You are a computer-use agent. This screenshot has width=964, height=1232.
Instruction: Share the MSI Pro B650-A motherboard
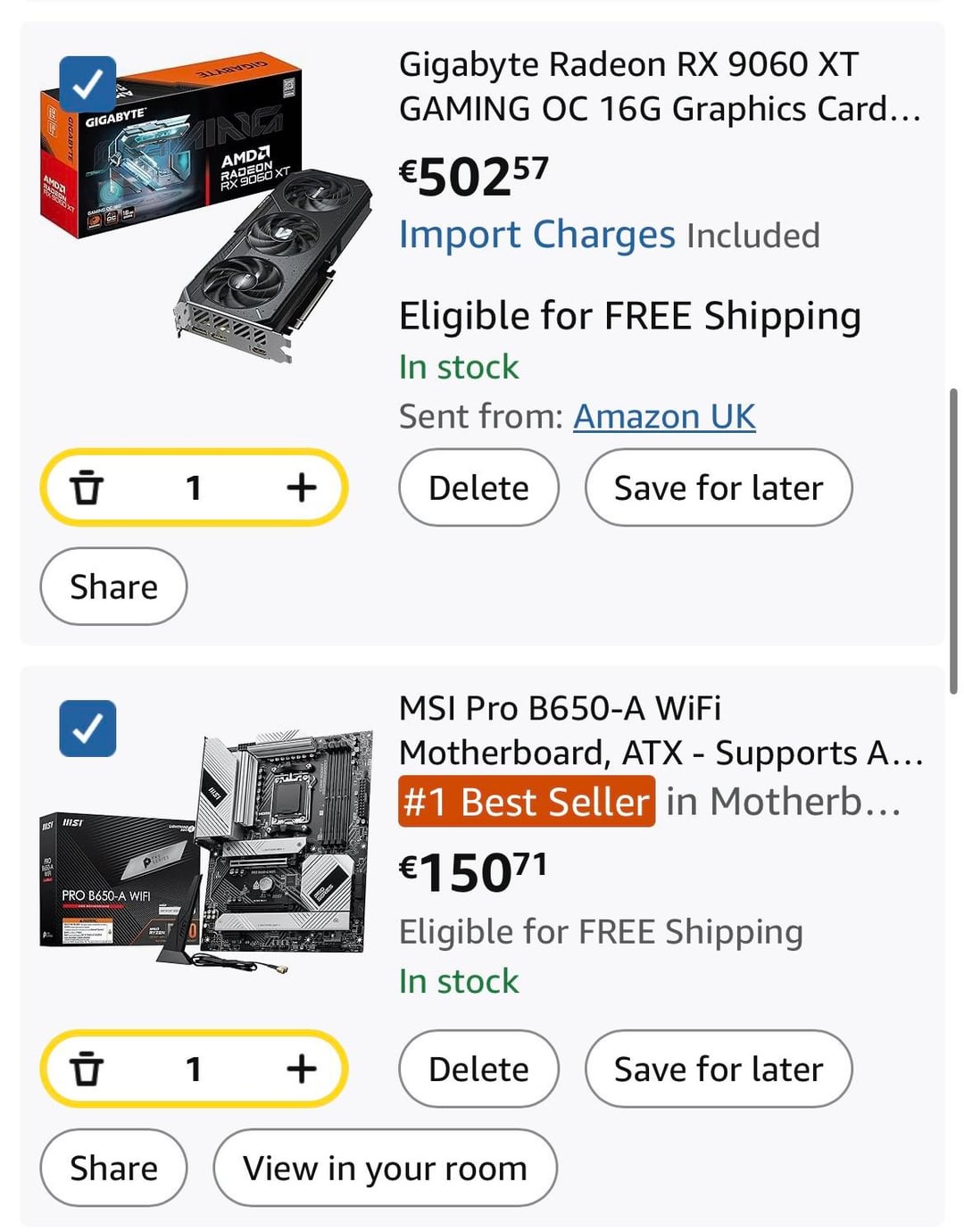[x=113, y=1168]
